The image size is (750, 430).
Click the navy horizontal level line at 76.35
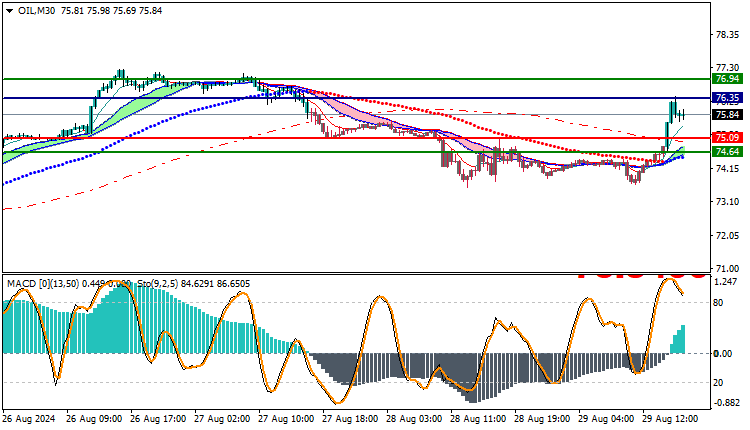[356, 98]
